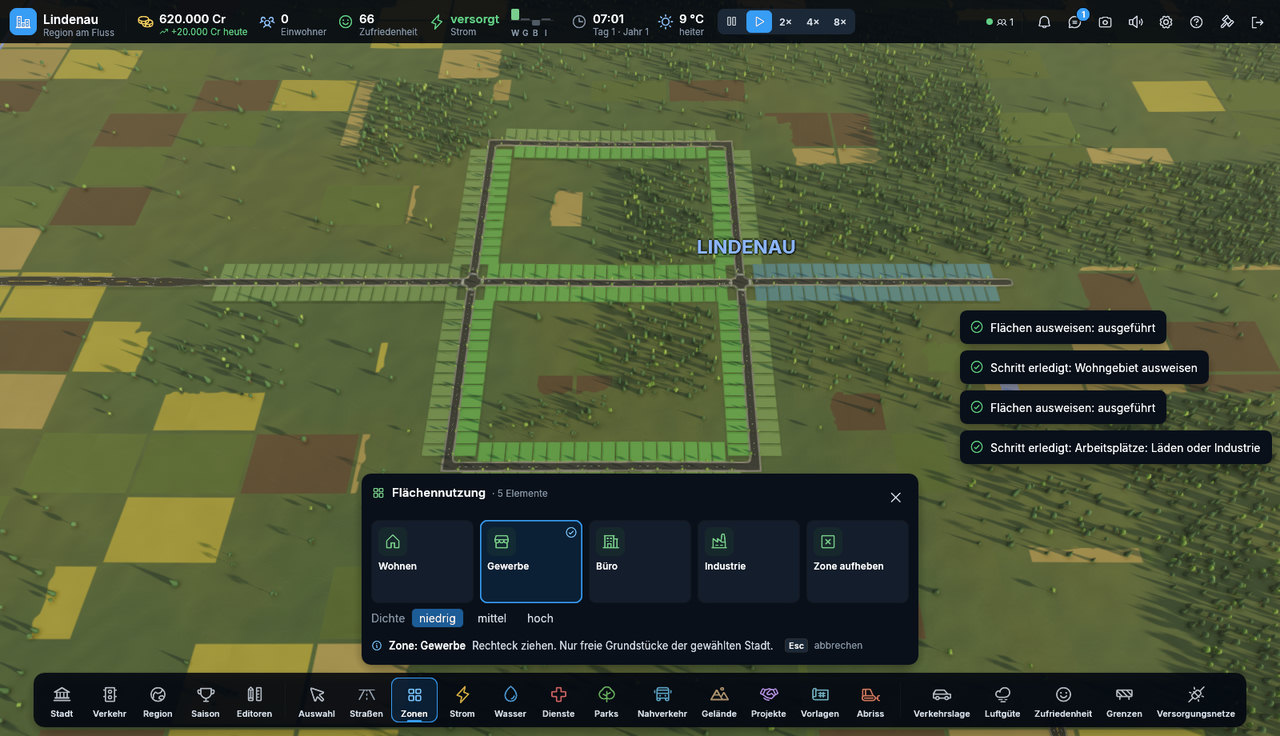This screenshot has height=736, width=1280.
Task: Open Dienste services tool
Action: pos(558,700)
